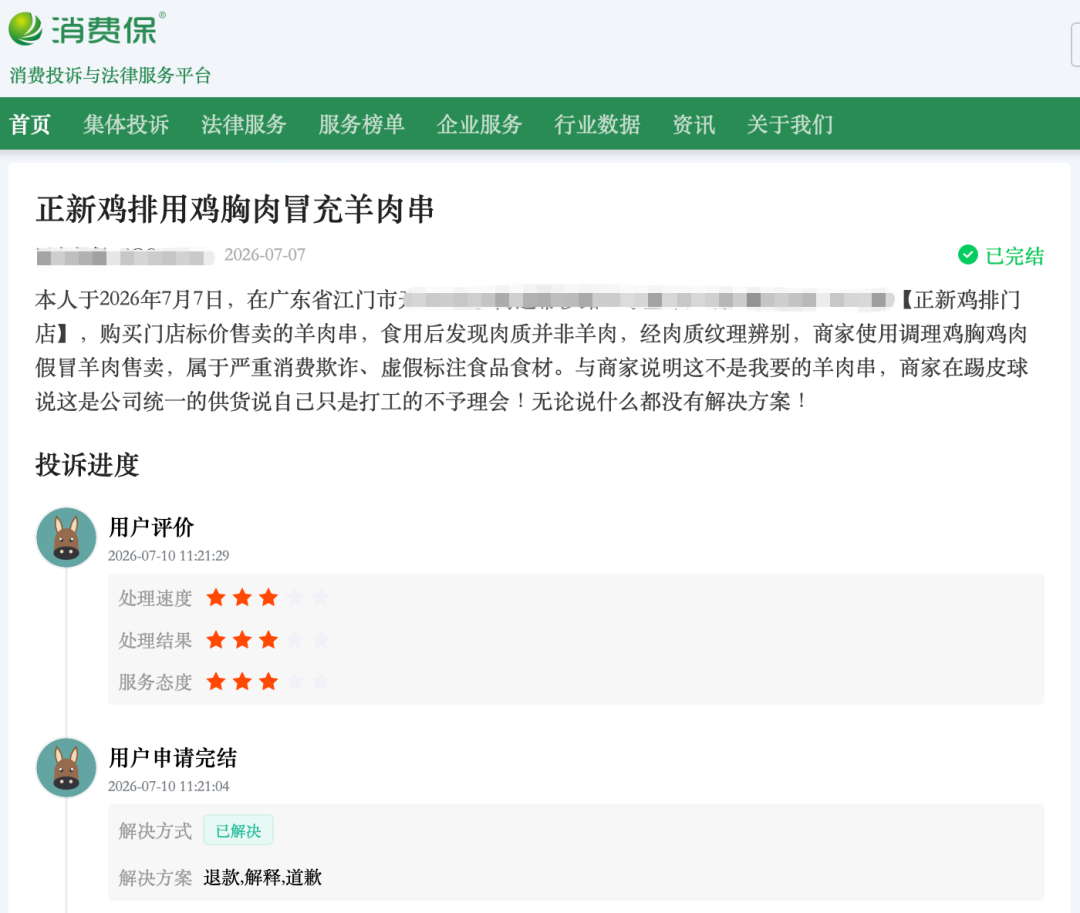
Task: Switch to 行业数据 section
Action: click(597, 125)
